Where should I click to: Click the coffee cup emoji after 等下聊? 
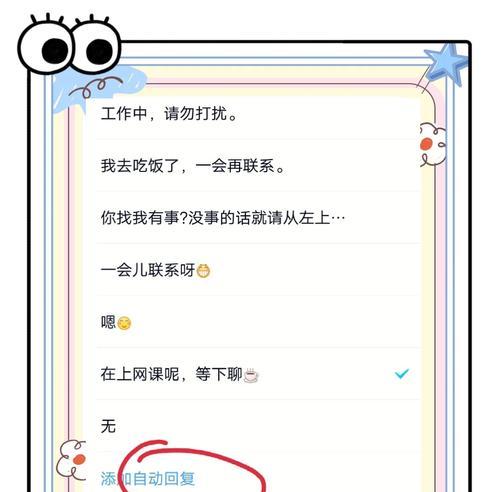251,375
